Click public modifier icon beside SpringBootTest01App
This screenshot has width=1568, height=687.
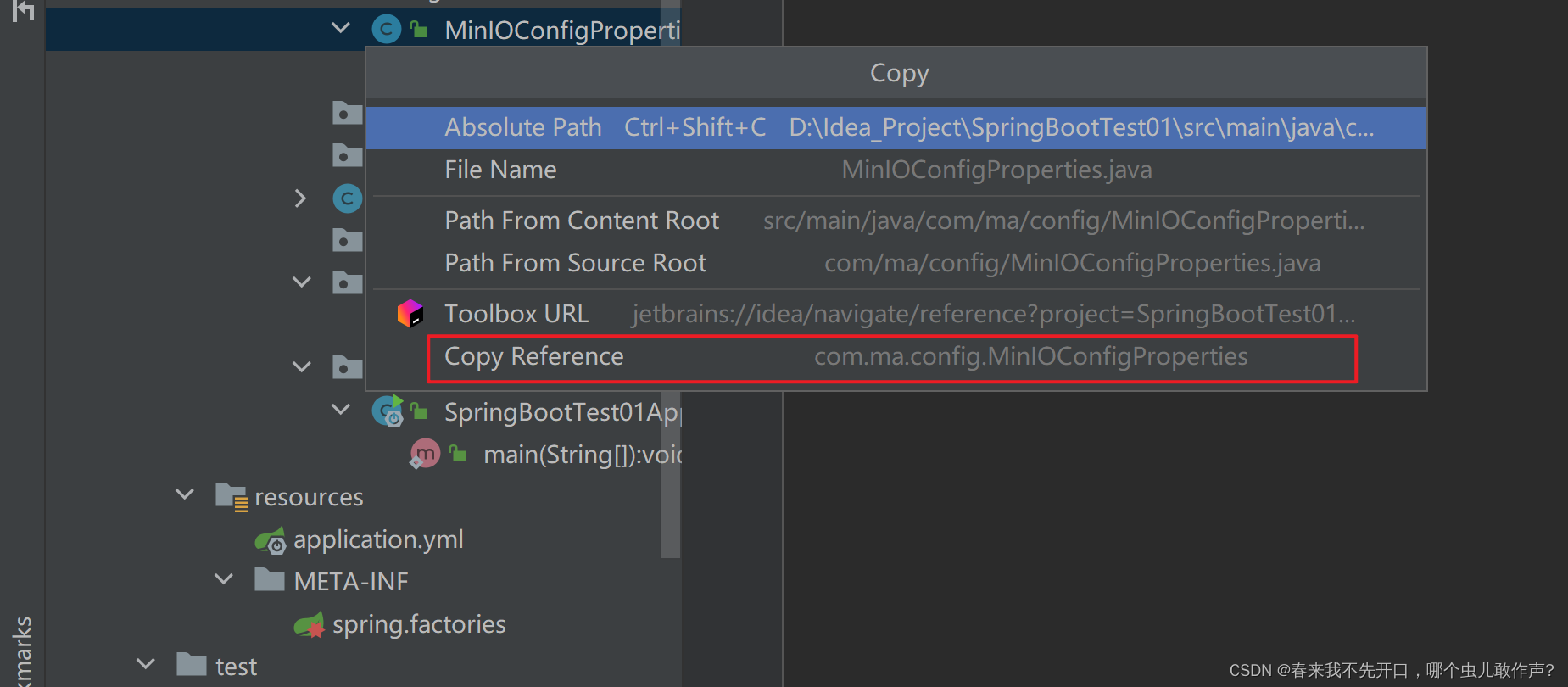point(419,411)
